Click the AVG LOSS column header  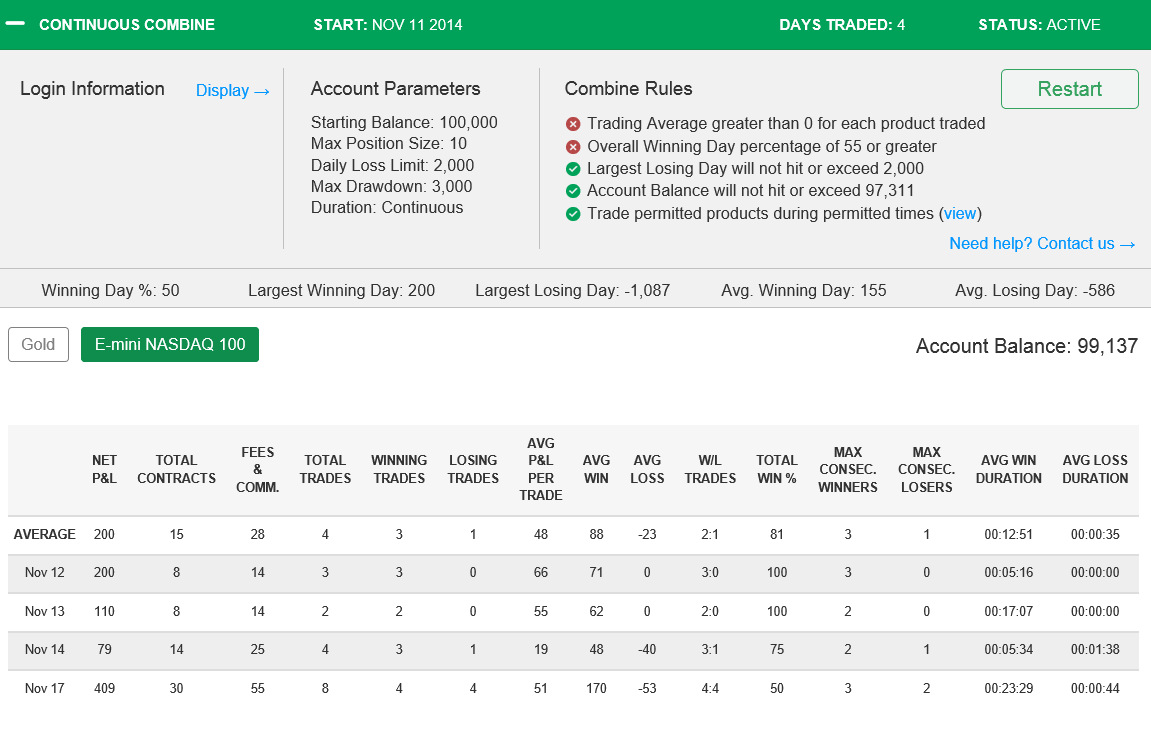(647, 469)
